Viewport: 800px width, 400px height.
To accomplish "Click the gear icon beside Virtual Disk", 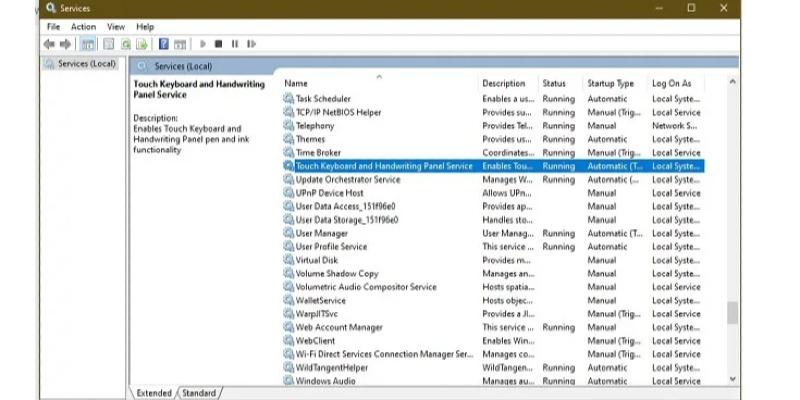I will pyautogui.click(x=289, y=260).
